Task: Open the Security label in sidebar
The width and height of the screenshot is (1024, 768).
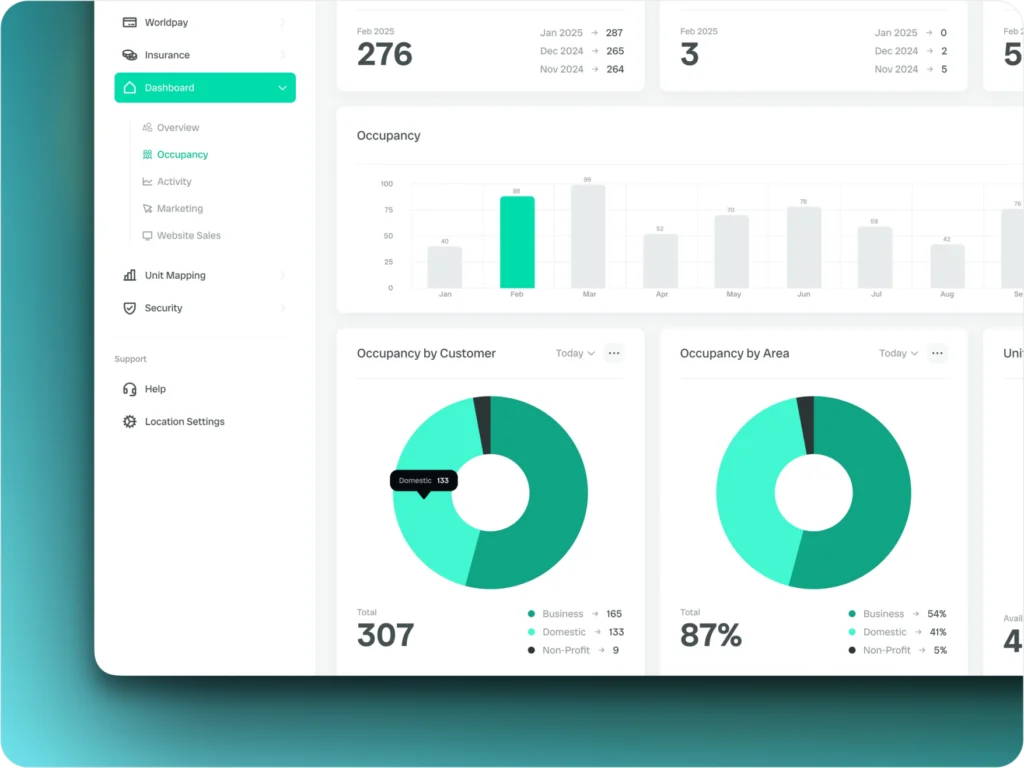Action: [x=163, y=308]
